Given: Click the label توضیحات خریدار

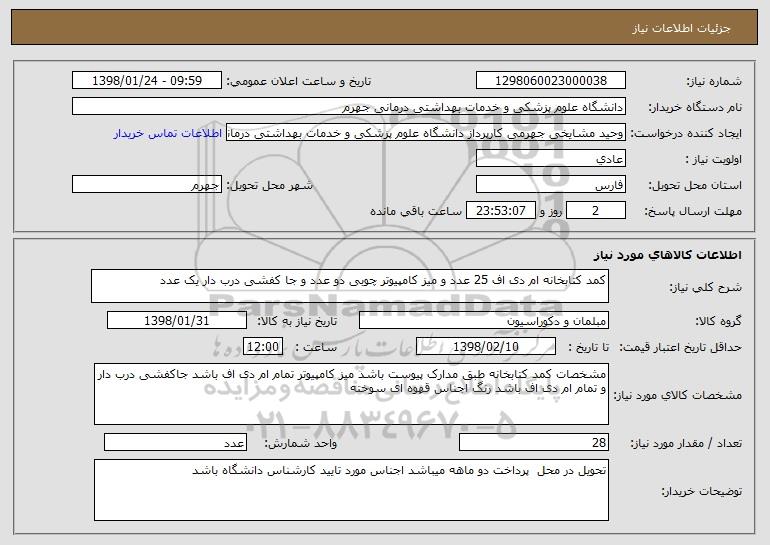Looking at the screenshot, I should pos(702,491).
